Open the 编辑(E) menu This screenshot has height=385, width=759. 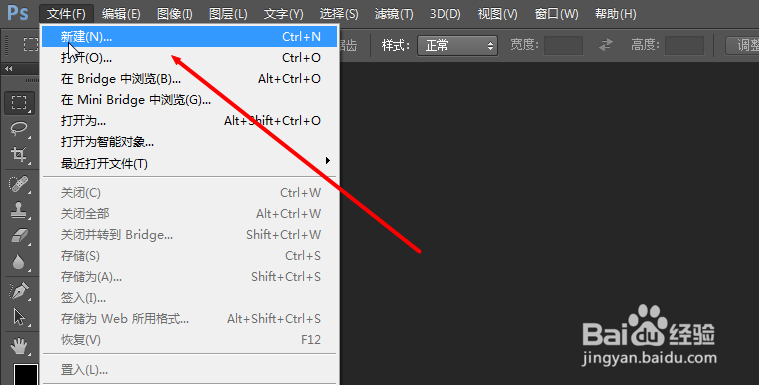tap(121, 14)
